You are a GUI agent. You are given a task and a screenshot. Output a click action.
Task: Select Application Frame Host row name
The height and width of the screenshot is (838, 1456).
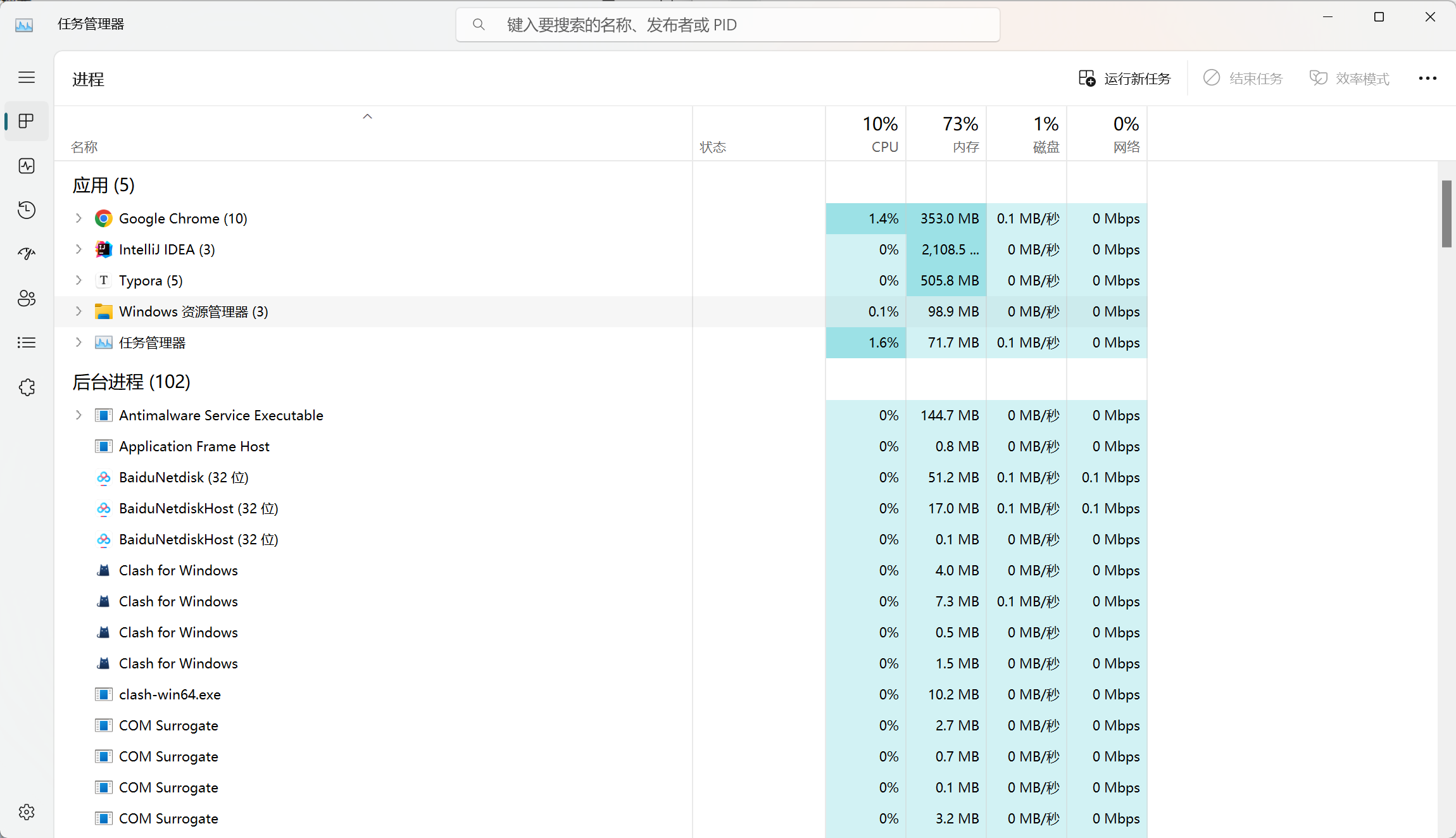pos(194,446)
